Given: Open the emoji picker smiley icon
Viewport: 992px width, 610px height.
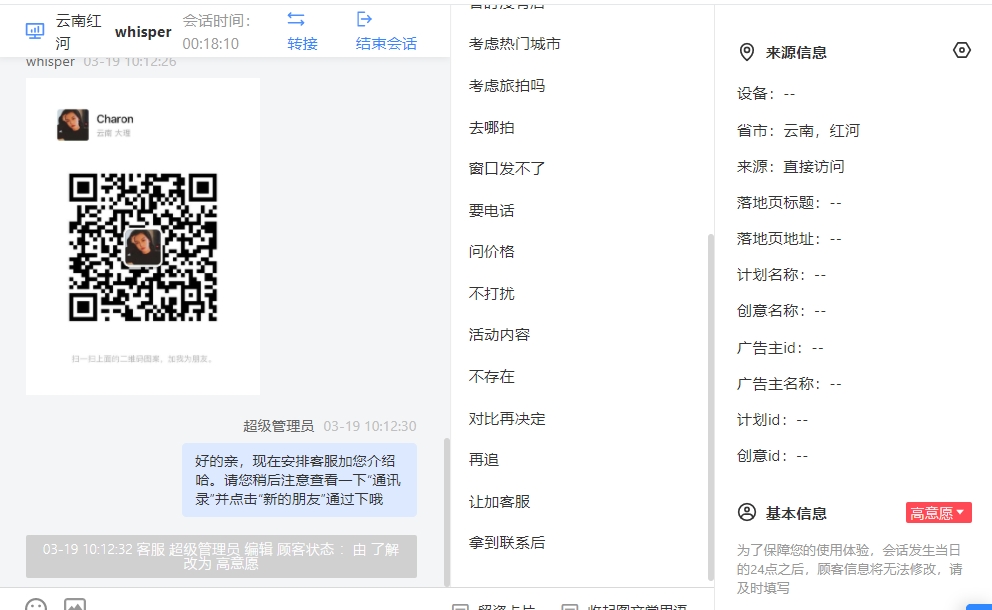Looking at the screenshot, I should (x=36, y=604).
